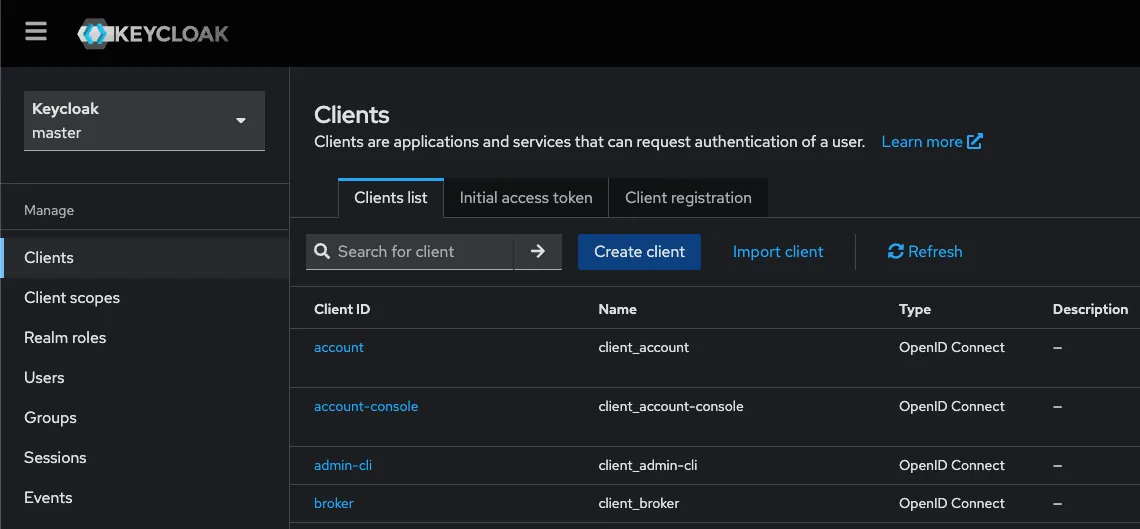Open the broker client
Viewport: 1140px width, 529px height.
tap(334, 503)
